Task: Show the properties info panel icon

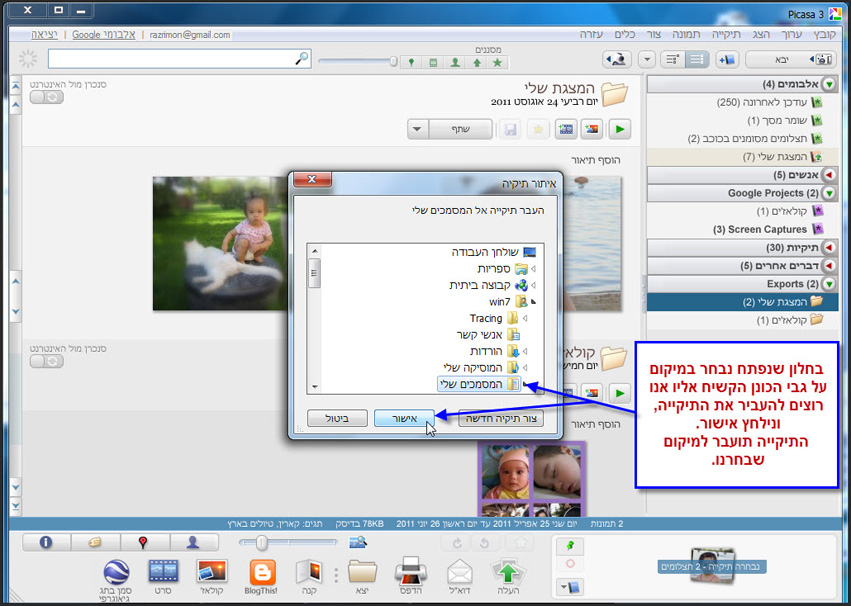Action: click(x=46, y=542)
